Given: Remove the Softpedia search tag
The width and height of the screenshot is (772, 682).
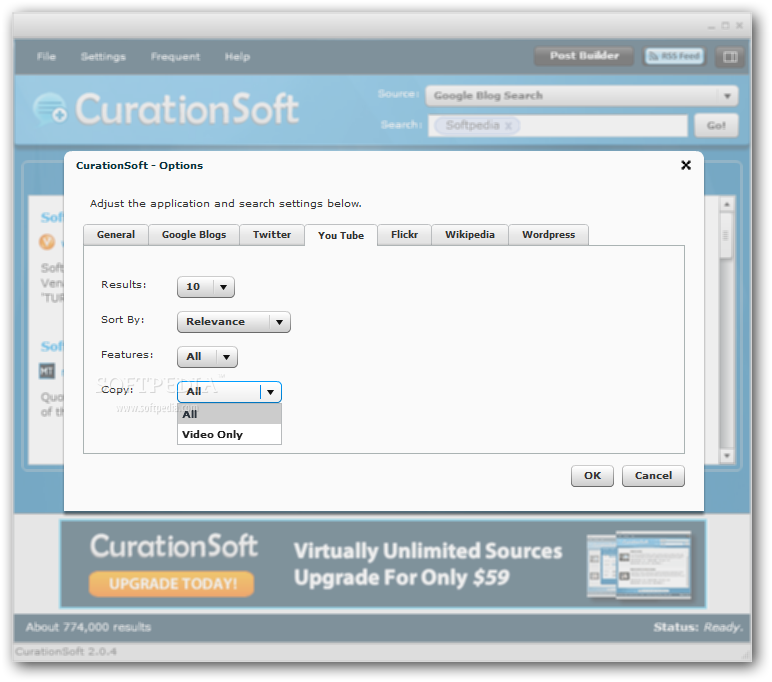Looking at the screenshot, I should point(509,126).
